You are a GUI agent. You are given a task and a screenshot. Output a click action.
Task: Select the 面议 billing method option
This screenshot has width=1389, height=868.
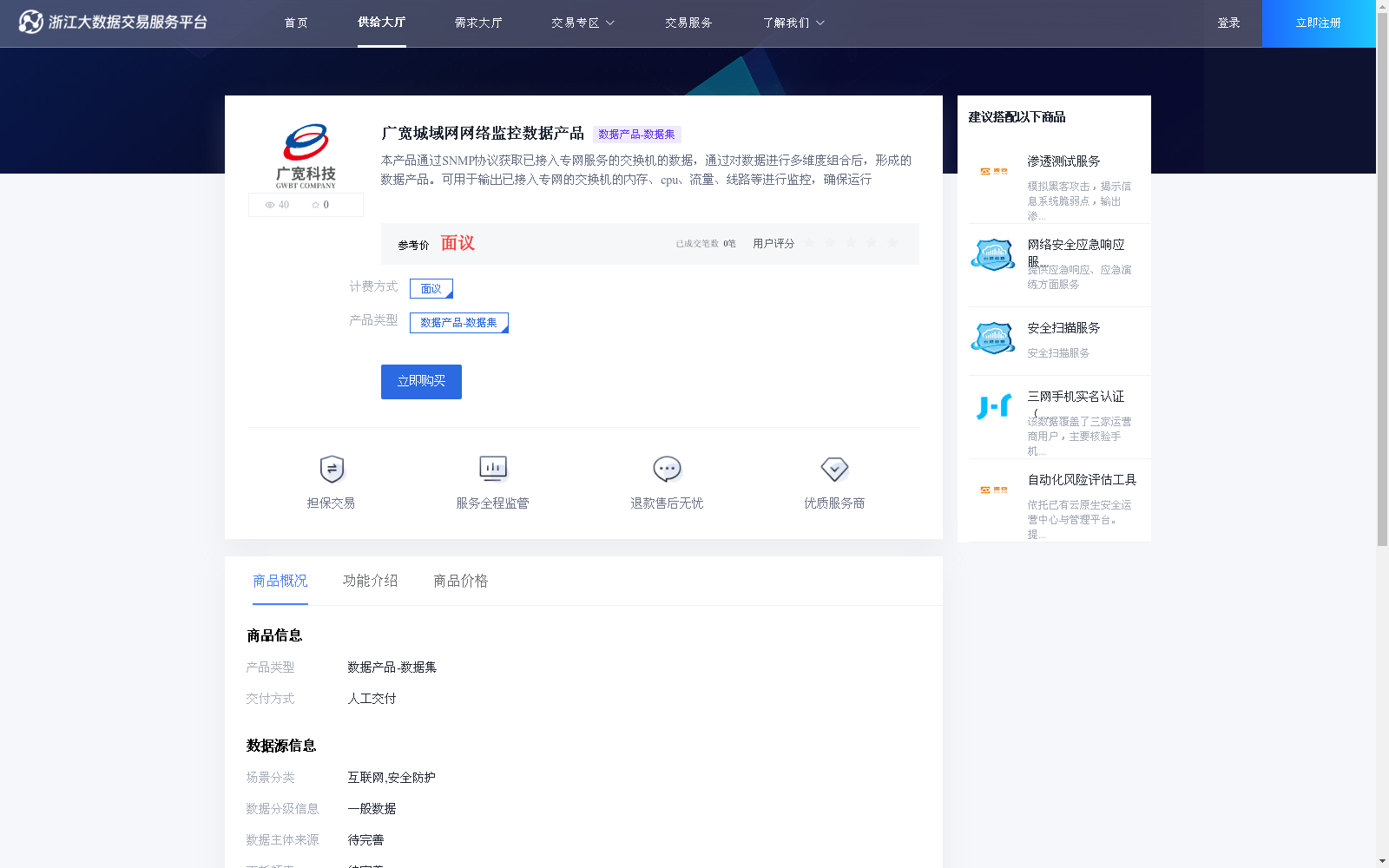click(431, 288)
